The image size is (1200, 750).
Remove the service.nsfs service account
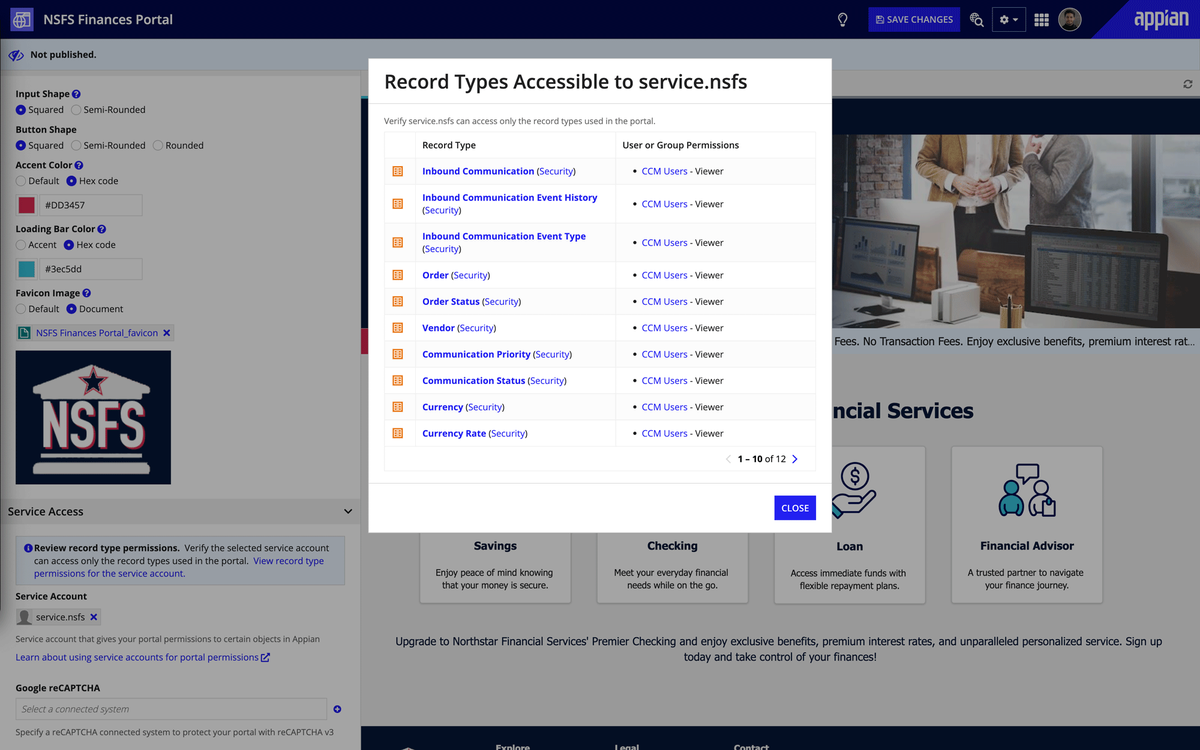(96, 617)
